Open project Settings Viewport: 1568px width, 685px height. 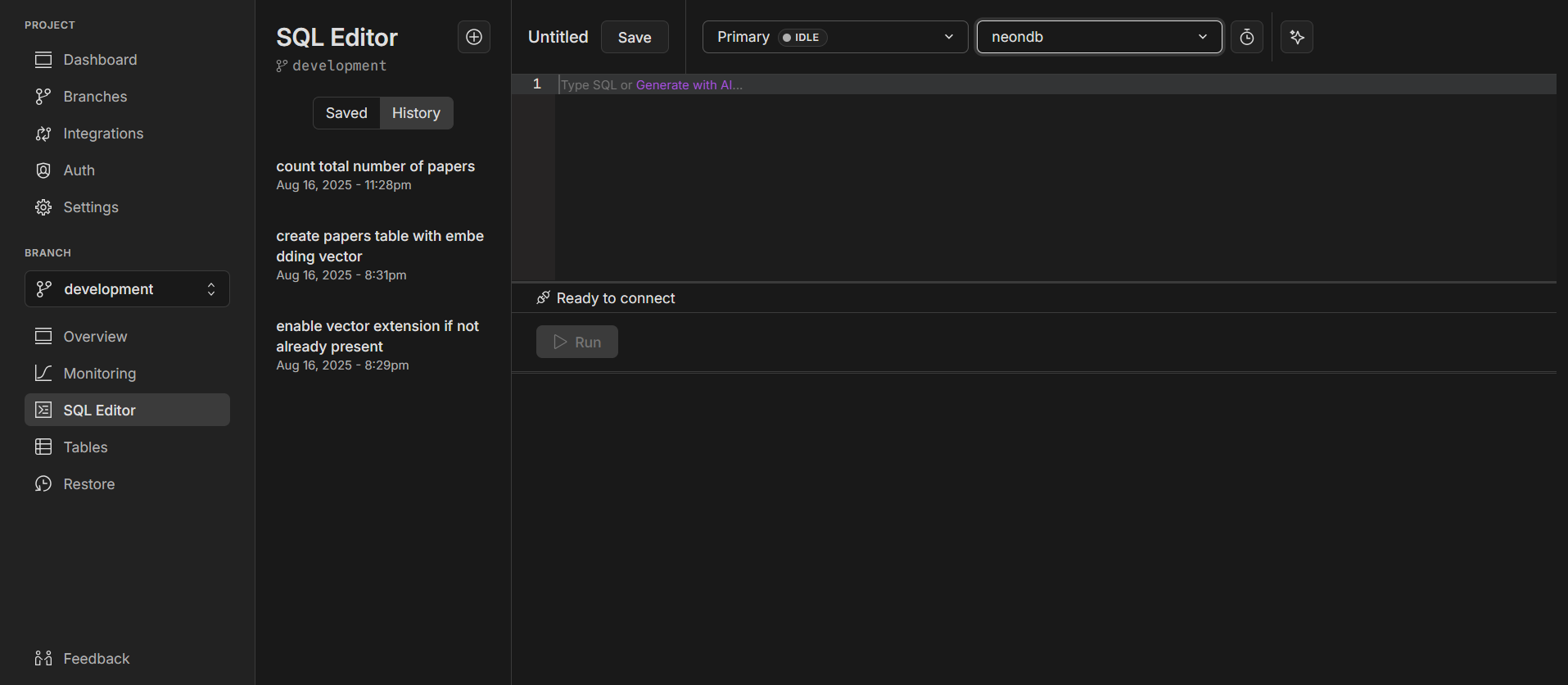tap(127, 207)
